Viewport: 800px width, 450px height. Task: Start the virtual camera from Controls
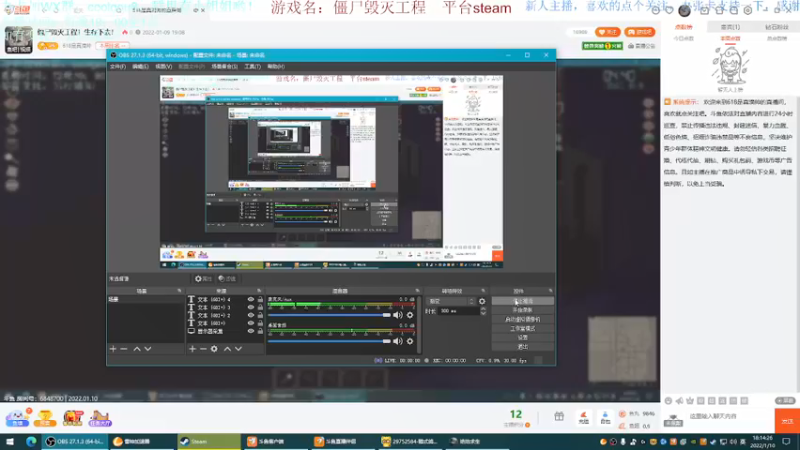coord(522,319)
